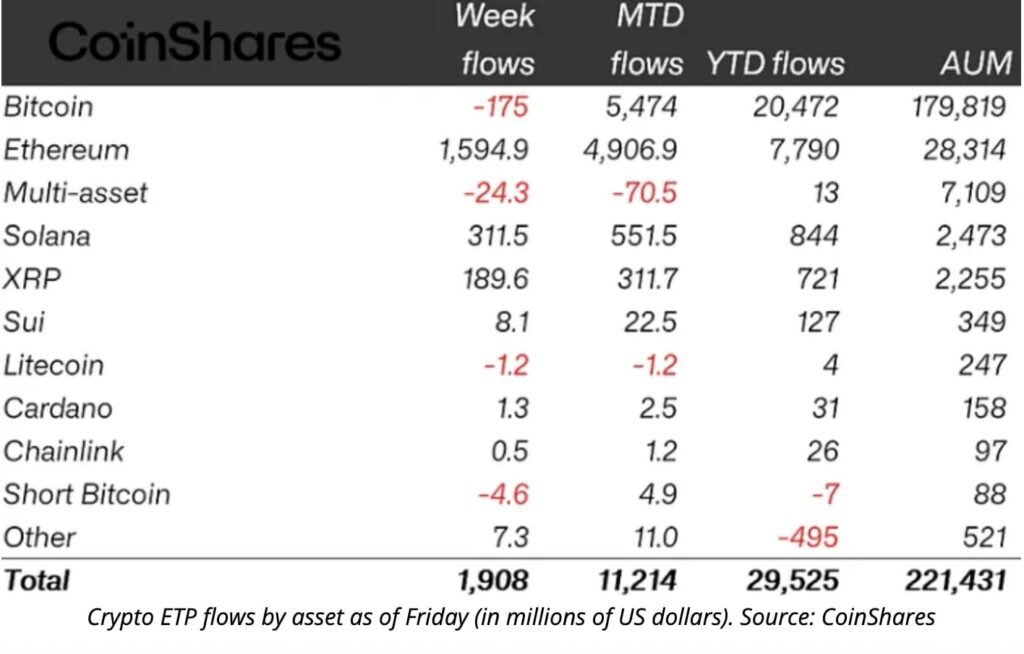Click the Chainlink row label

64,451
